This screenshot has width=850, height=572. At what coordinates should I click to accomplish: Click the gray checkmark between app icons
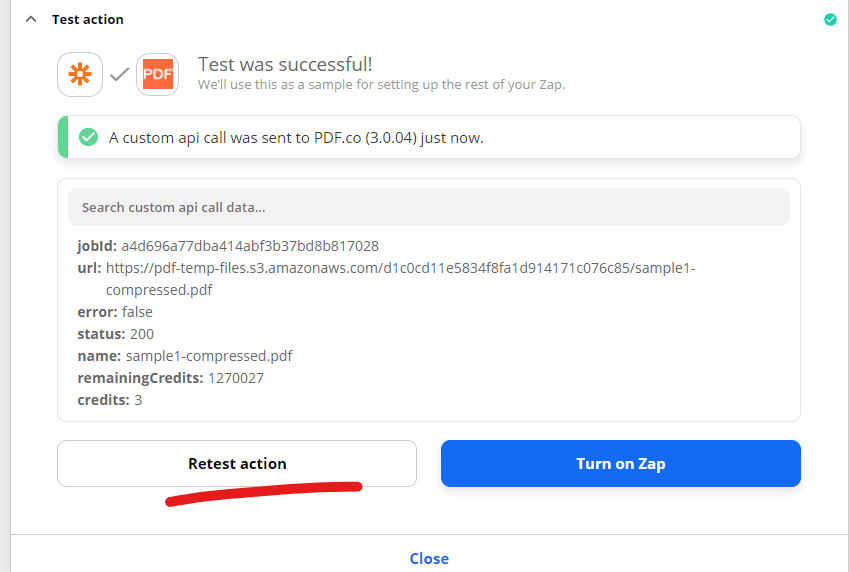pos(119,75)
